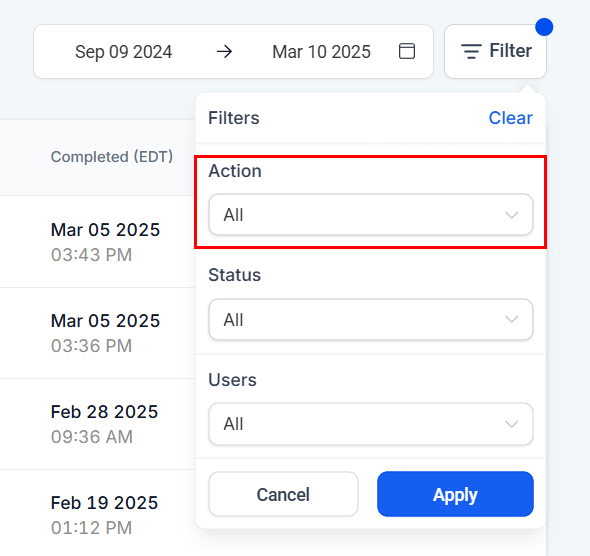Click the Action dropdown chevron

512,215
